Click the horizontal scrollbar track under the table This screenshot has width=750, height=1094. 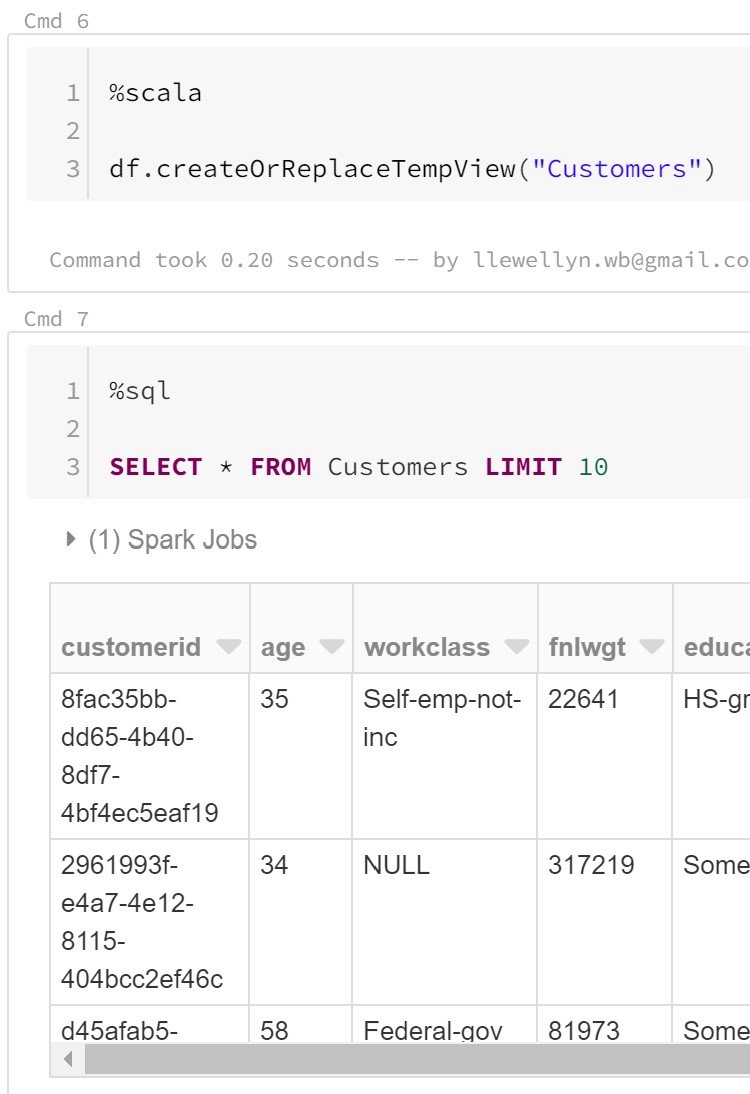[400, 1059]
